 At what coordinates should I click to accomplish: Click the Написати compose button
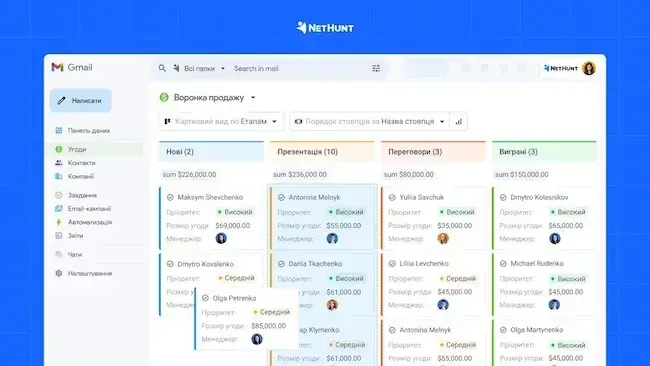(x=80, y=100)
